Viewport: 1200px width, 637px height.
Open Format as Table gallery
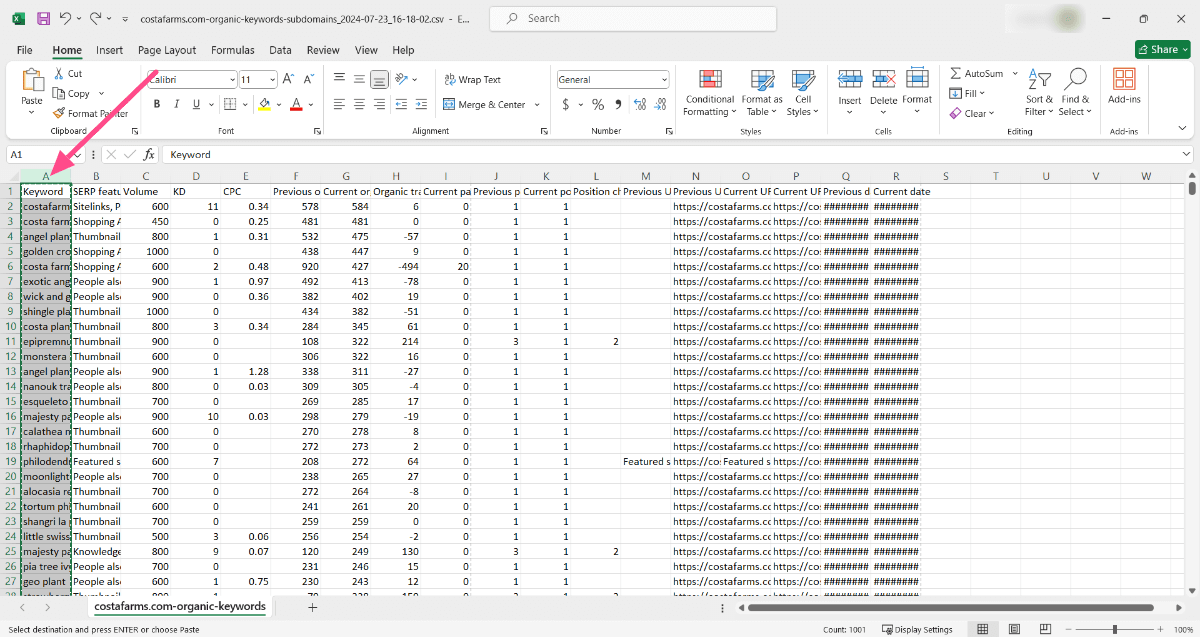[x=762, y=92]
